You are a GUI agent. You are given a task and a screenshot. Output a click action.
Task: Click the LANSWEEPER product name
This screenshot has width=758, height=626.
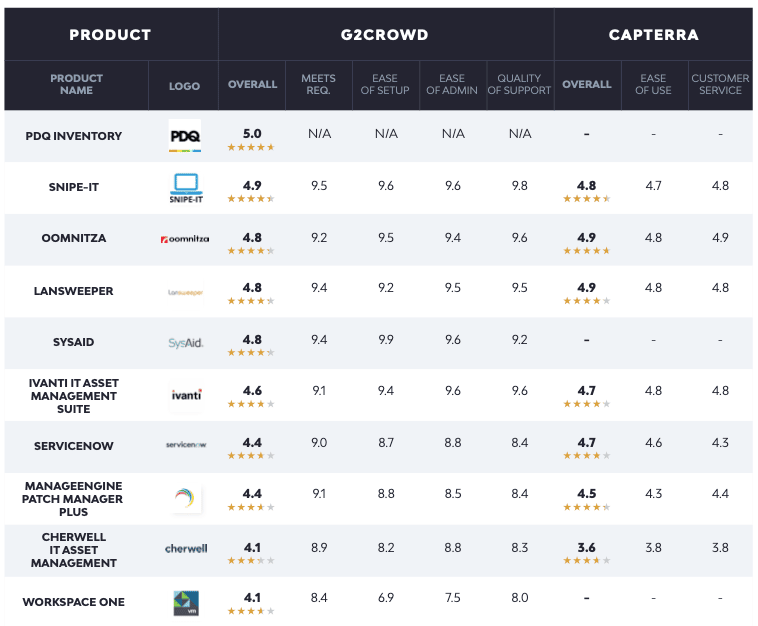click(x=73, y=291)
